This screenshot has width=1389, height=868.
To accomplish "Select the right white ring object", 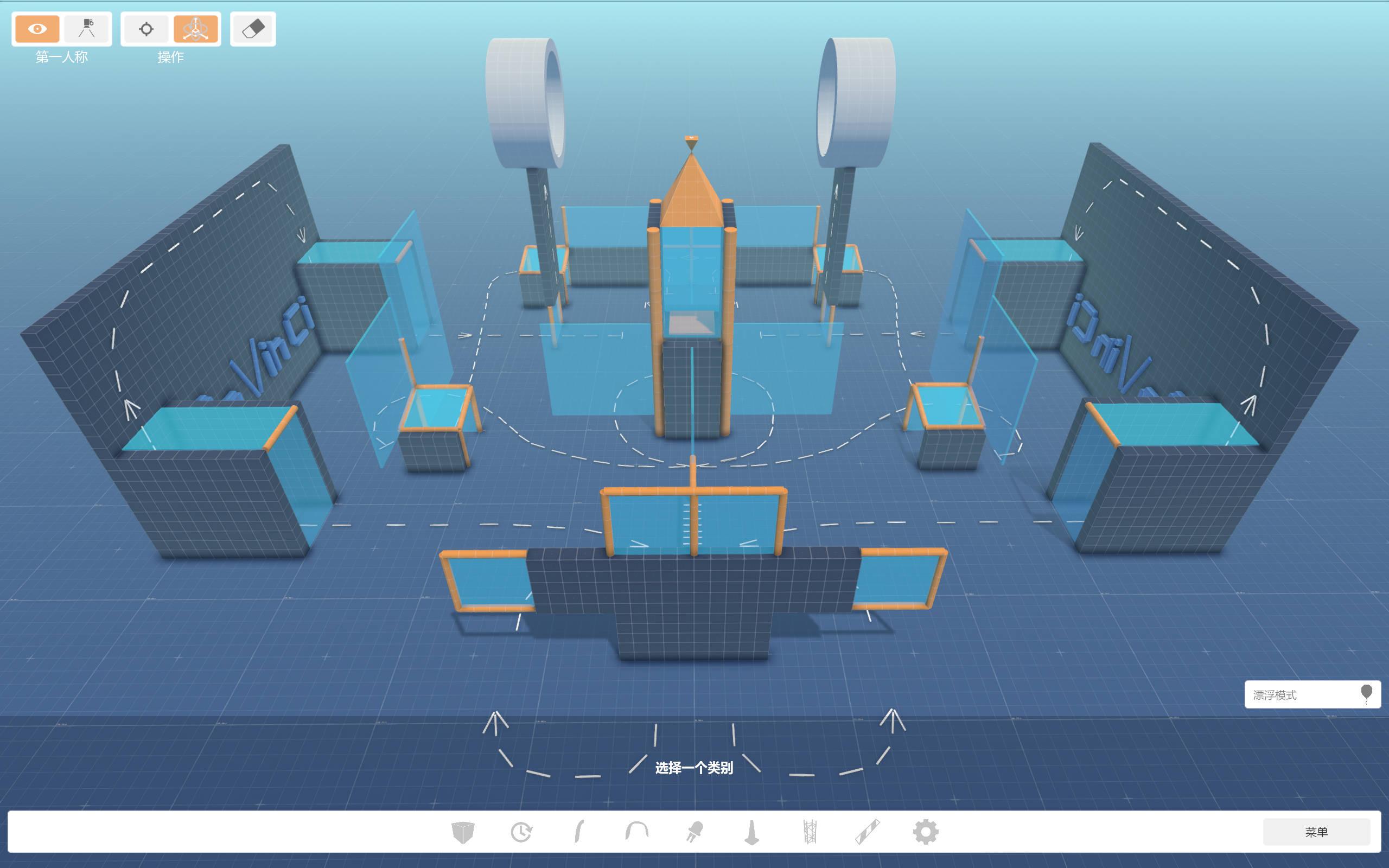I will (855, 103).
